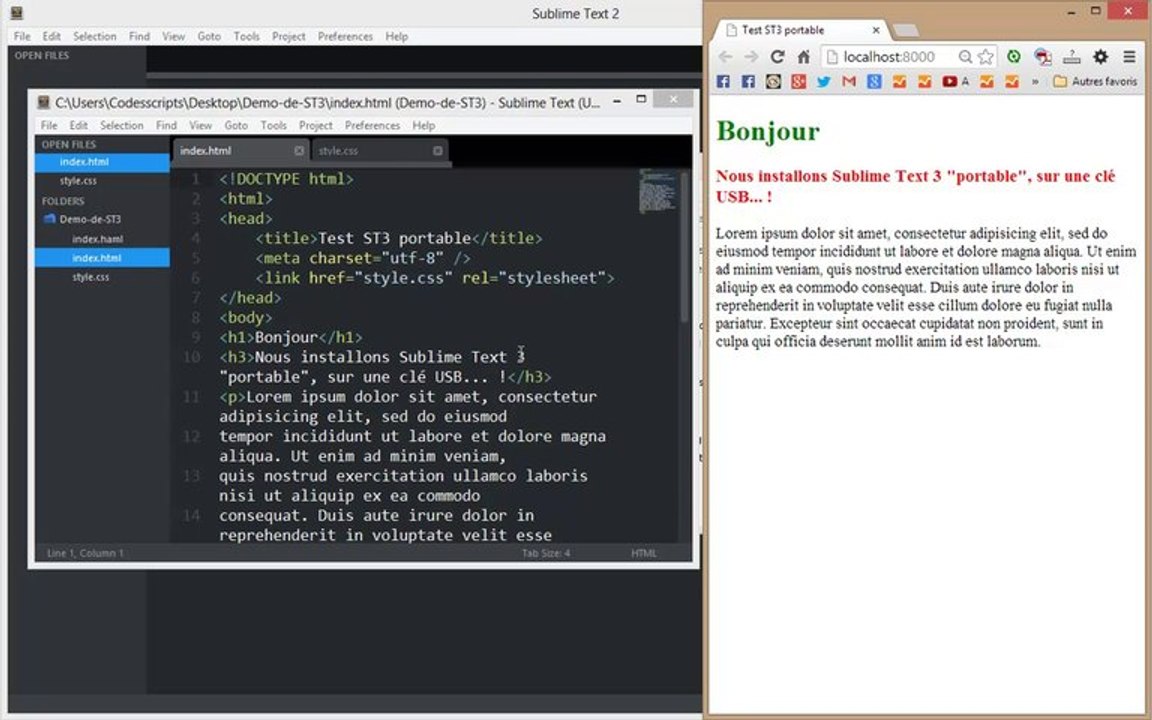This screenshot has height=720, width=1152.
Task: Close the Test ST3 portable browser tab
Action: 876,30
